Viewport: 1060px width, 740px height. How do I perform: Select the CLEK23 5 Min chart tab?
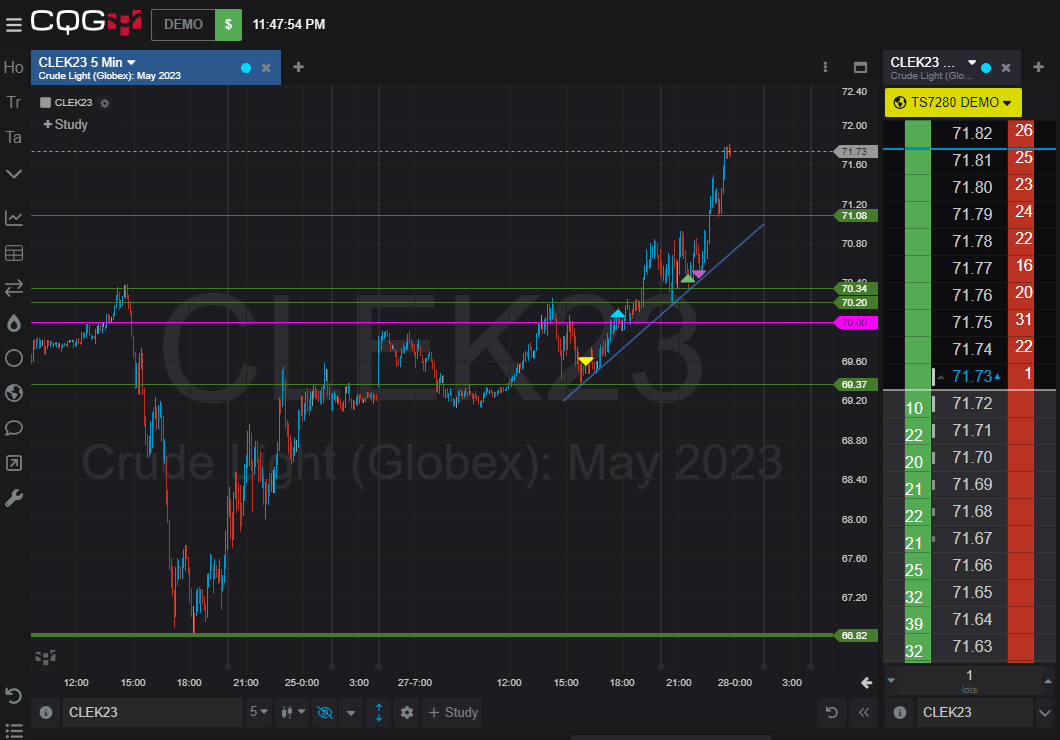coord(130,67)
